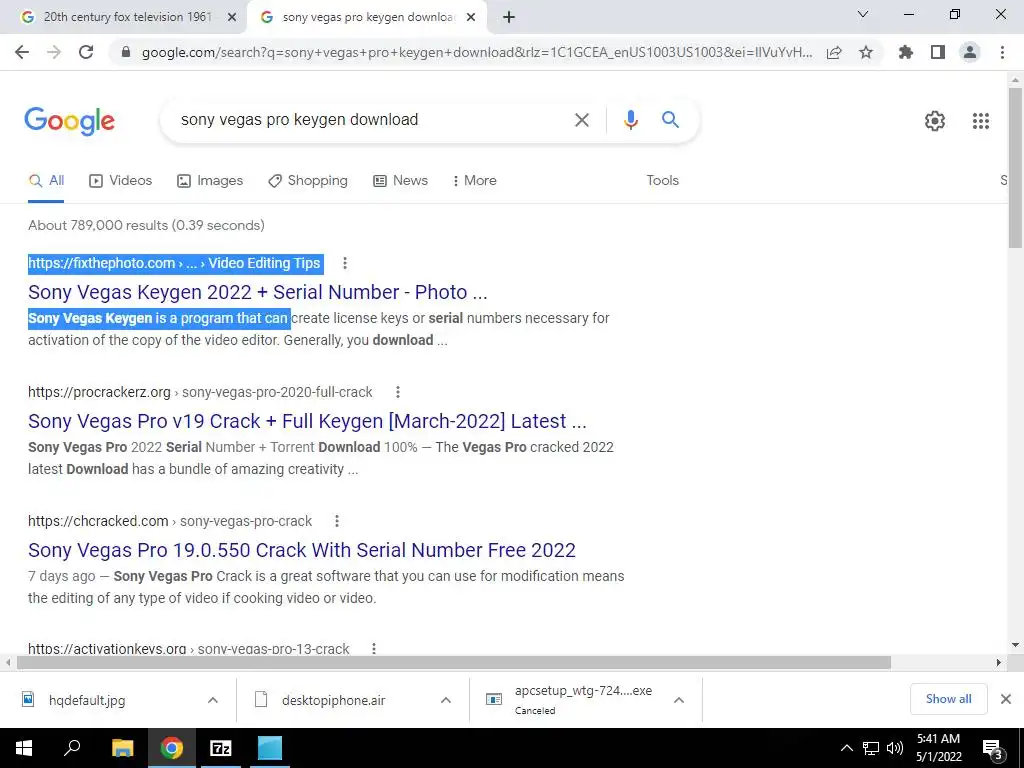Click the forward navigation arrow

pos(54,52)
